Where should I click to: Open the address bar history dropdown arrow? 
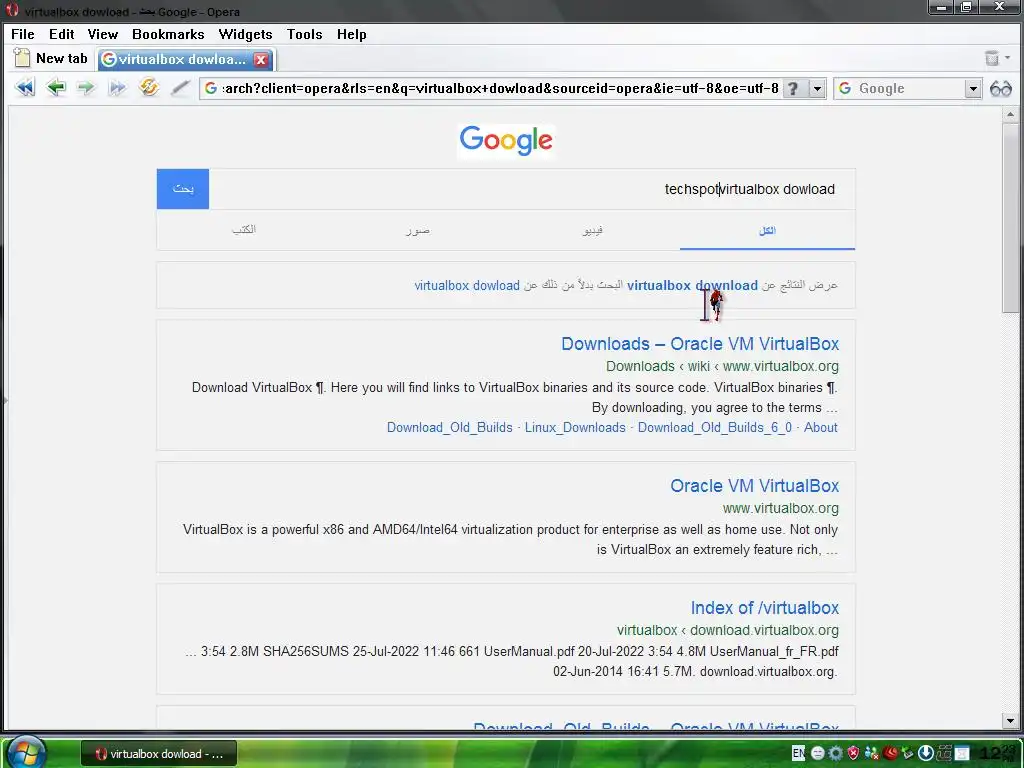click(x=817, y=88)
